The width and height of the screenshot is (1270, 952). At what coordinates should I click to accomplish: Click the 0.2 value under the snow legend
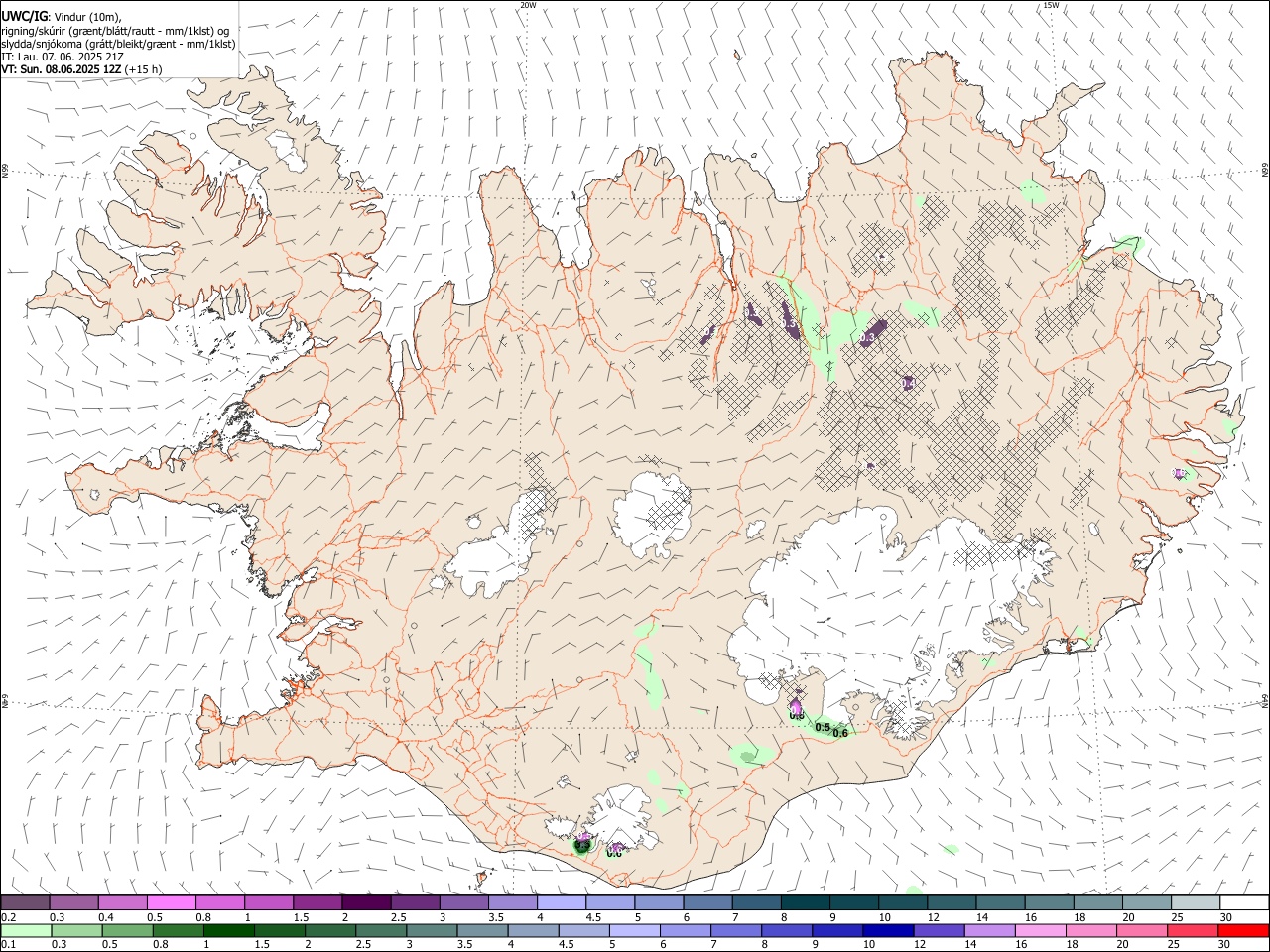(x=7, y=917)
